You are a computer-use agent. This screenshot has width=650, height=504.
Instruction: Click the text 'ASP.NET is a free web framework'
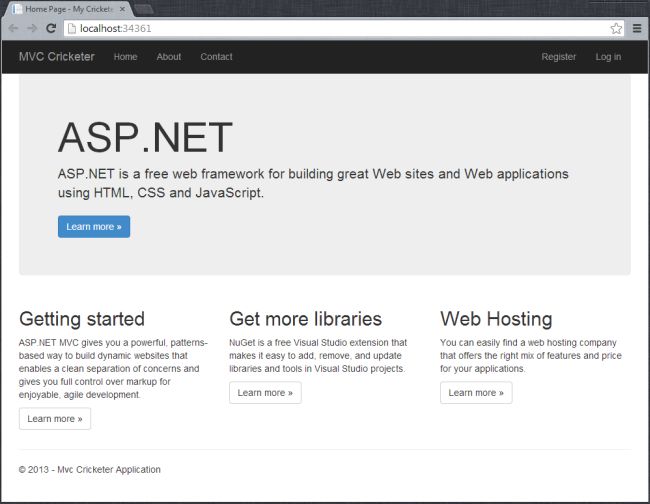[161, 174]
